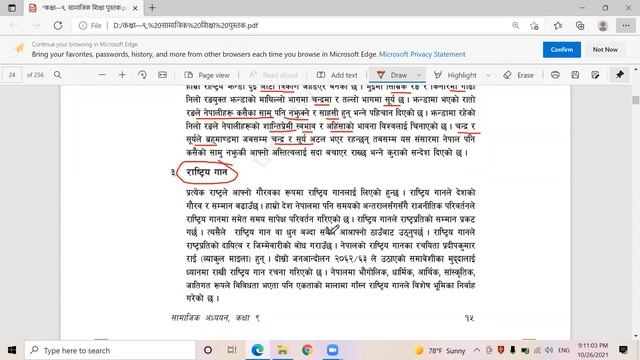
Task: Open Windows notification center
Action: (623, 350)
